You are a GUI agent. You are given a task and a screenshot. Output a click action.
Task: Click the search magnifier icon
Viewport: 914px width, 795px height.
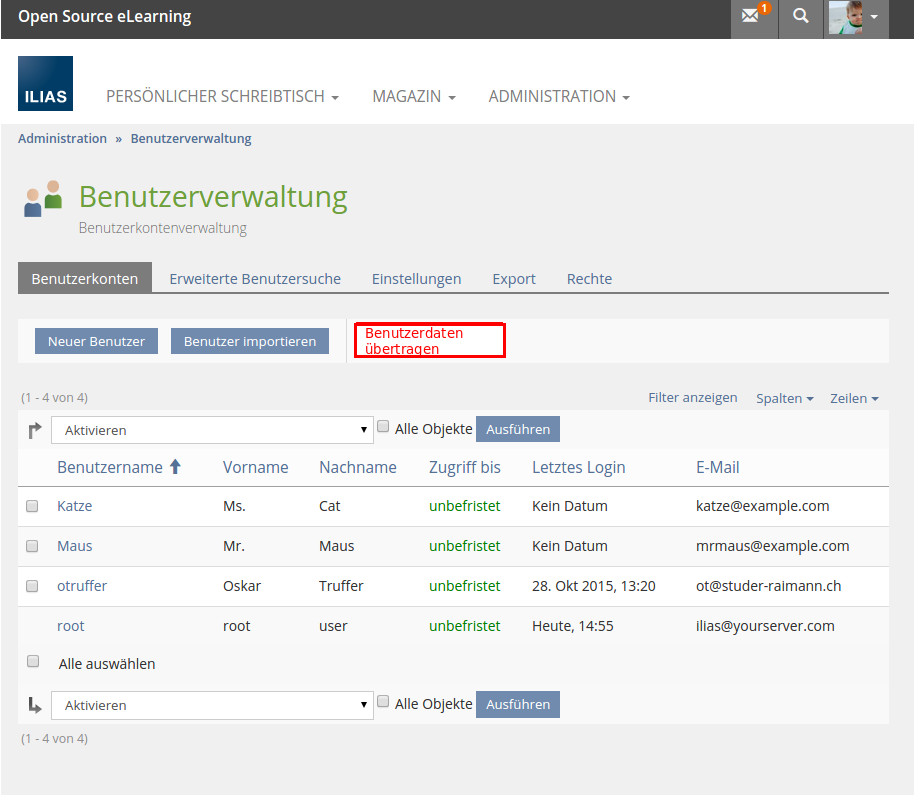[800, 18]
